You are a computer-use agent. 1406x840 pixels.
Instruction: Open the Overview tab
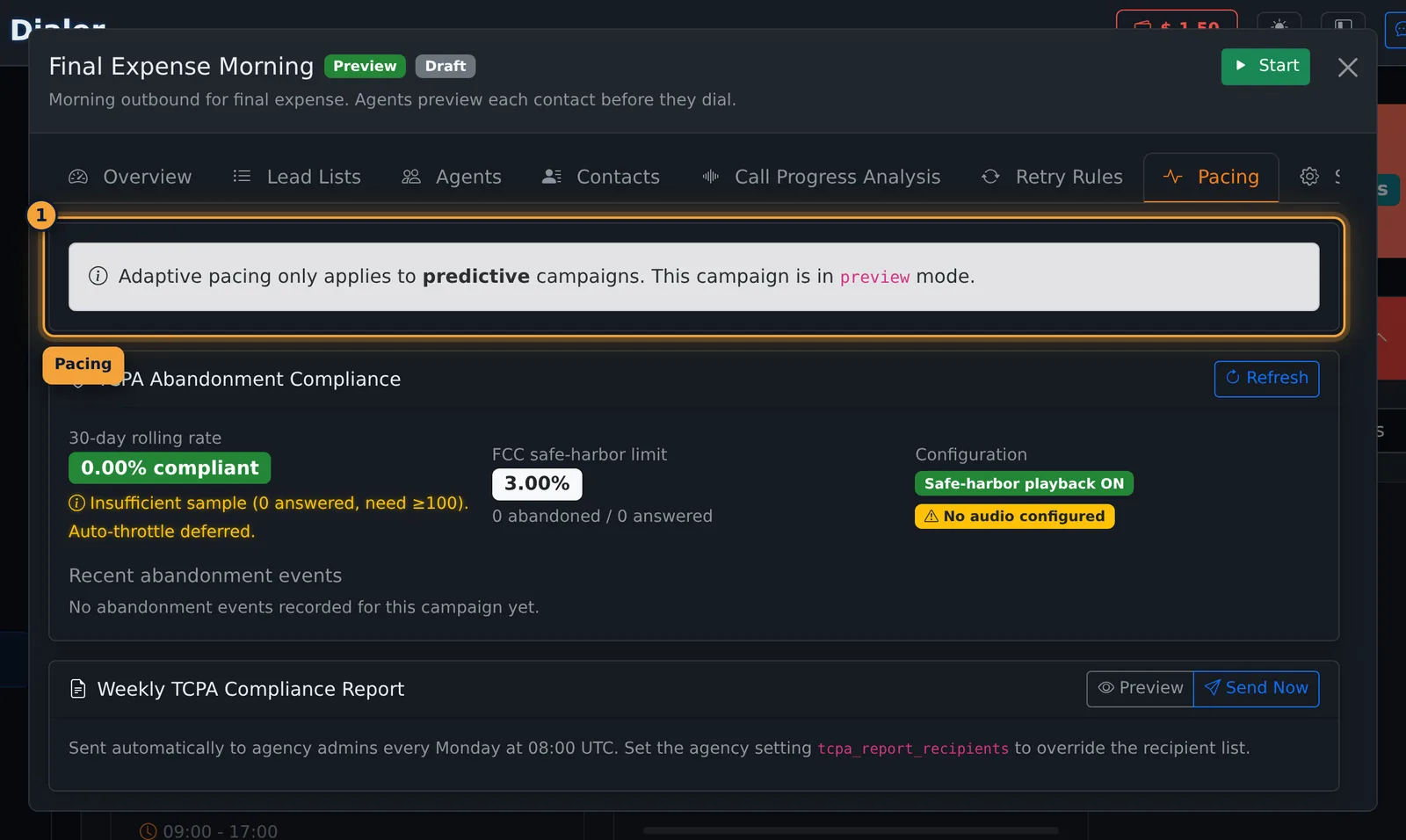click(x=130, y=177)
